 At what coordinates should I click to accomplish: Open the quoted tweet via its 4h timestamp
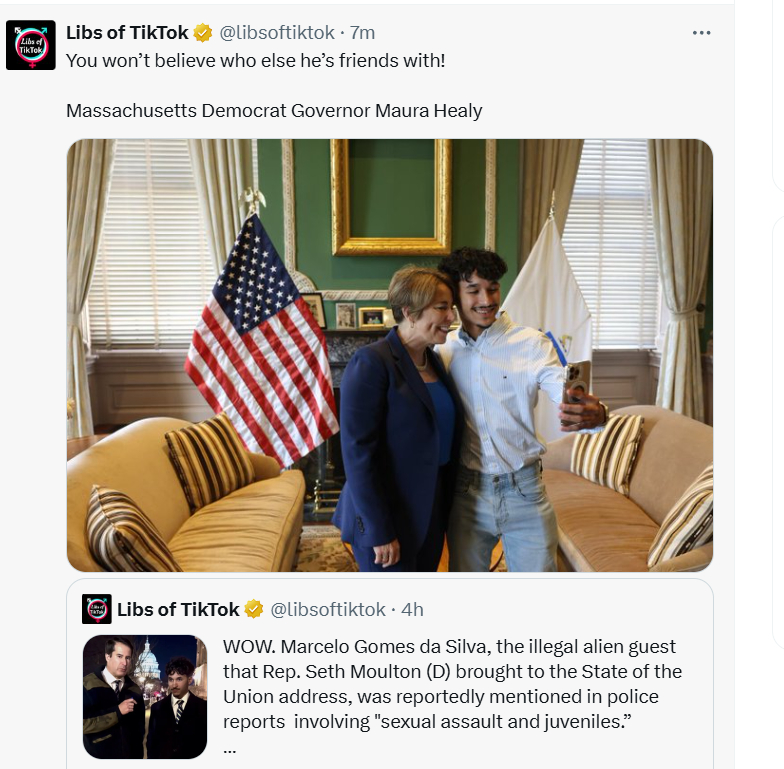(x=412, y=609)
